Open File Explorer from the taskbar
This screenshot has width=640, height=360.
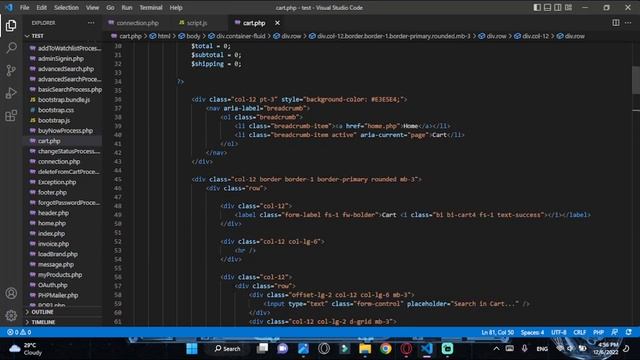tap(365, 349)
